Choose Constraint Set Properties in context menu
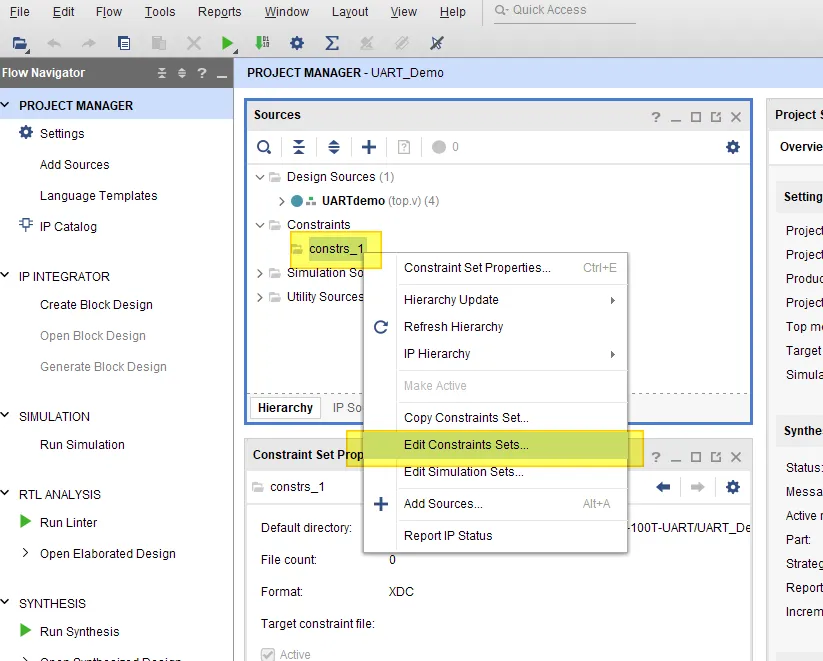823x661 pixels. [495, 268]
